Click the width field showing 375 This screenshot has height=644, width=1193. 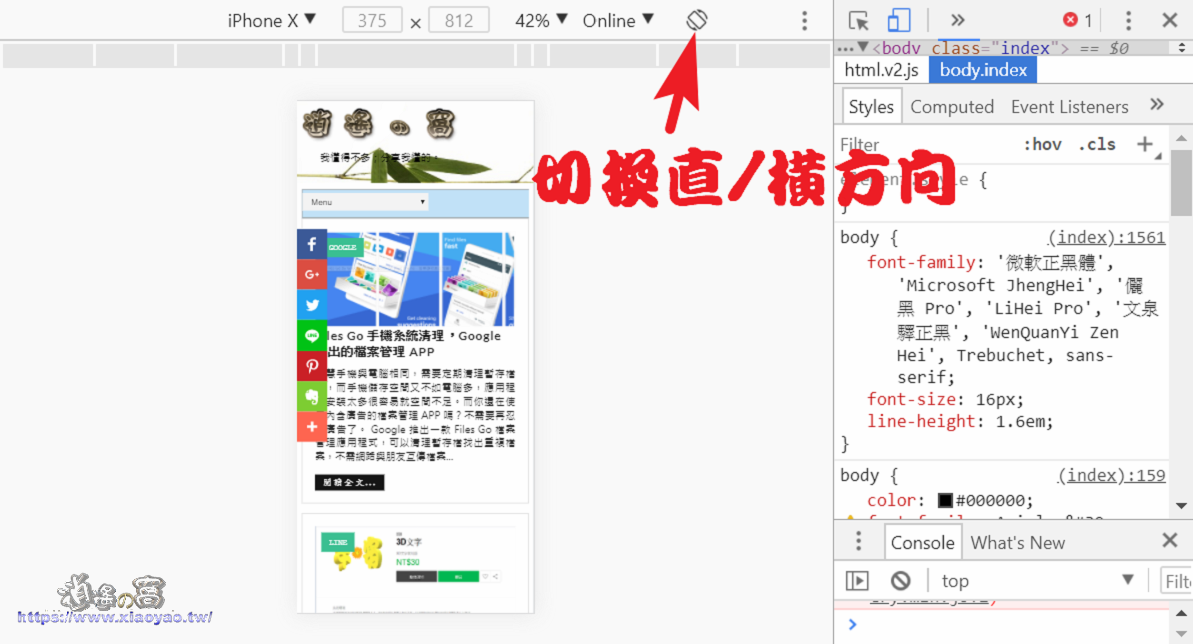(x=372, y=21)
